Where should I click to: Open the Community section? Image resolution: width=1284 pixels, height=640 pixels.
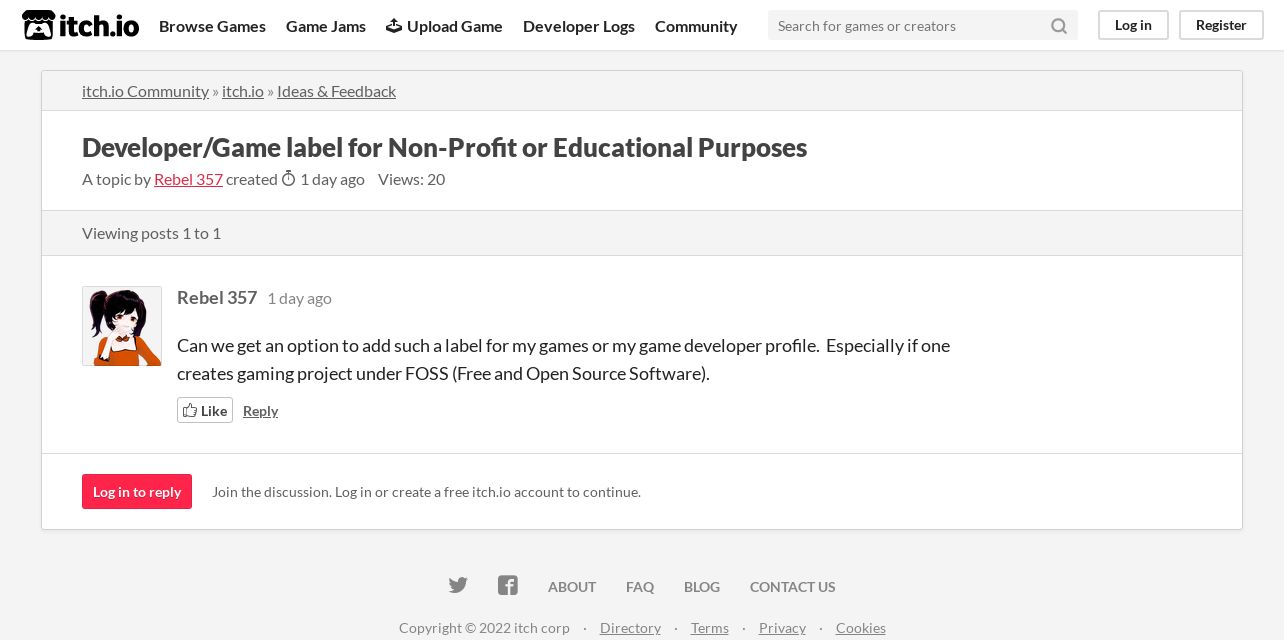(x=696, y=26)
